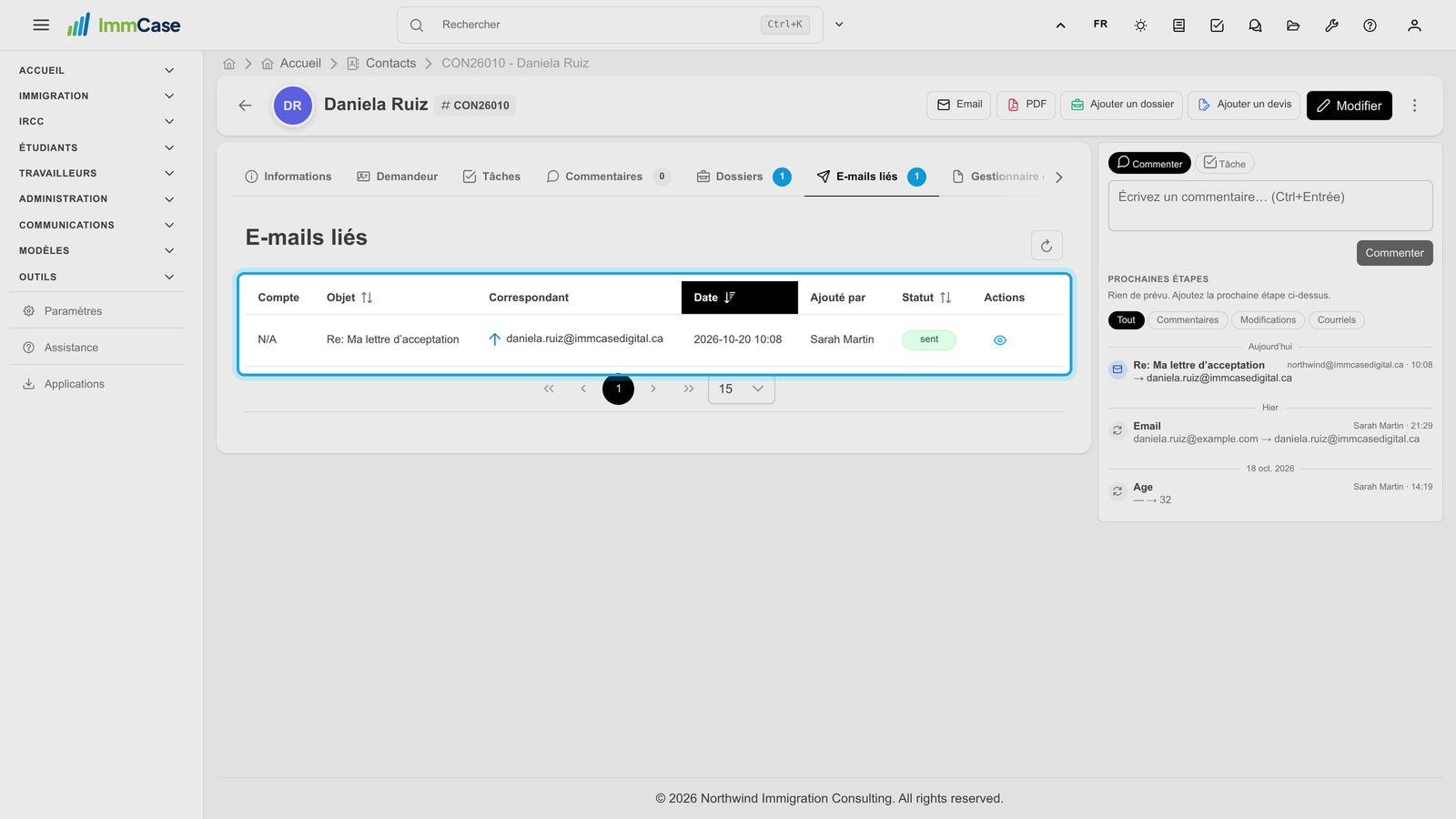Open the rows-per-page 15 dropdown
The width and height of the screenshot is (1456, 819).
point(742,389)
